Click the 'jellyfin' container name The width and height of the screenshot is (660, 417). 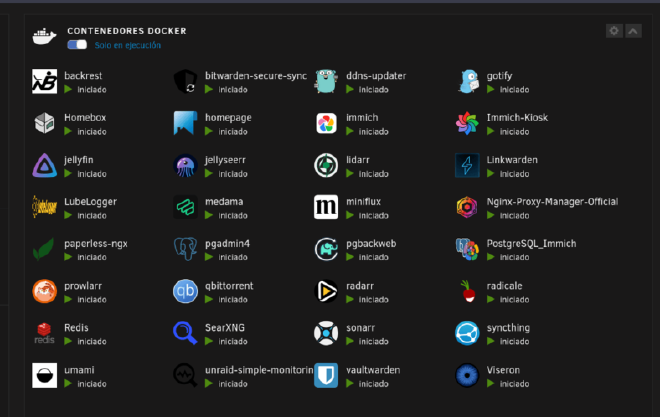tap(79, 160)
